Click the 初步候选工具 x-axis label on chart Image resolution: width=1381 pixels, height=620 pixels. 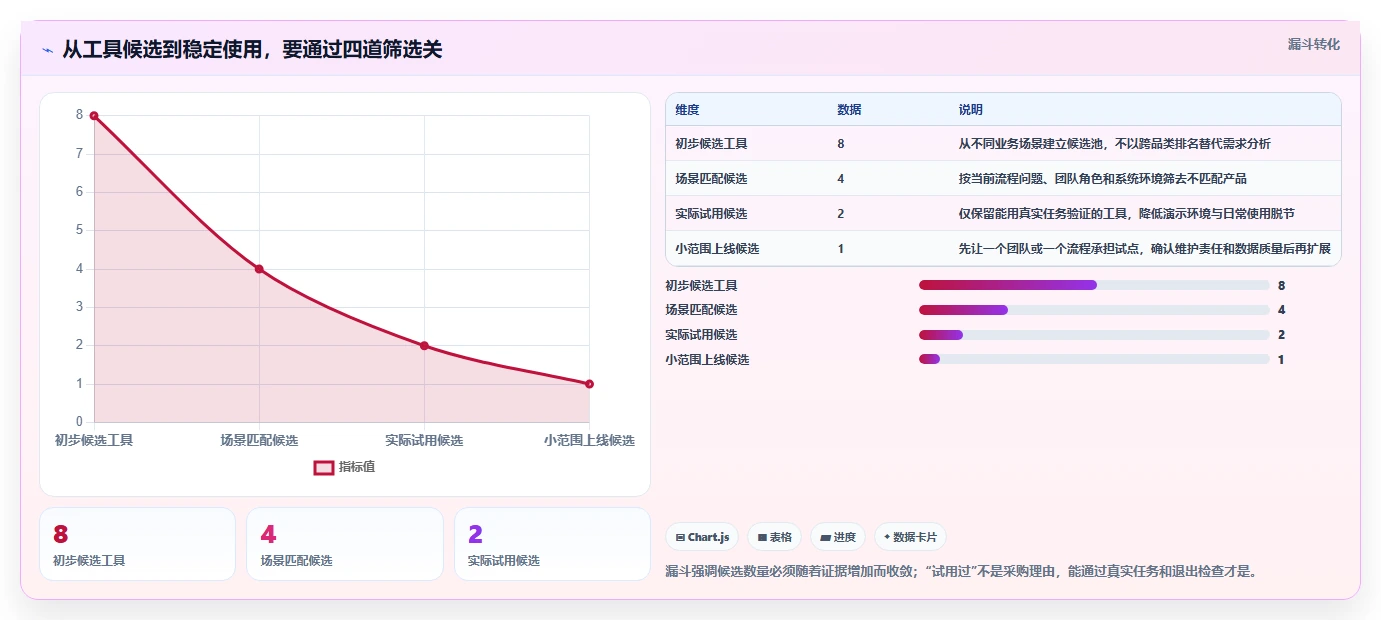pos(94,440)
